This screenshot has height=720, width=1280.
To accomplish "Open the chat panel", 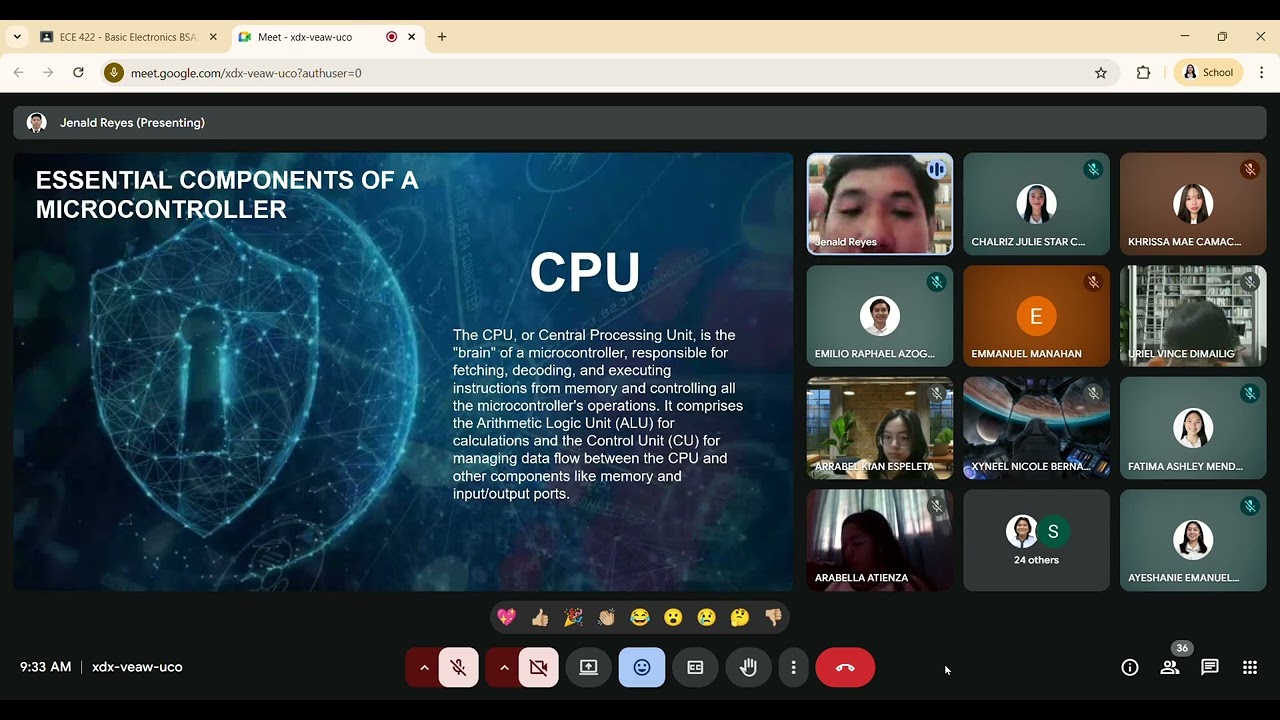I will [x=1210, y=667].
